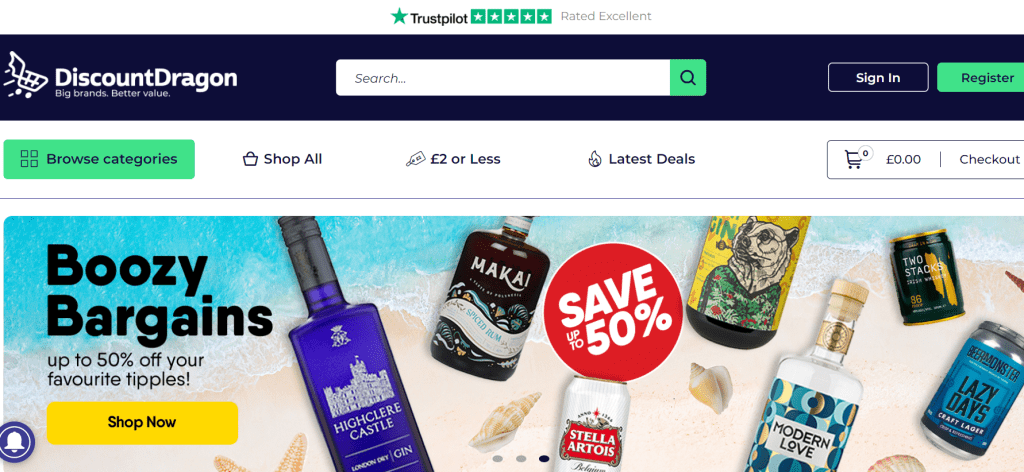The width and height of the screenshot is (1024, 472).
Task: Expand the Browse categories menu
Action: [x=99, y=159]
